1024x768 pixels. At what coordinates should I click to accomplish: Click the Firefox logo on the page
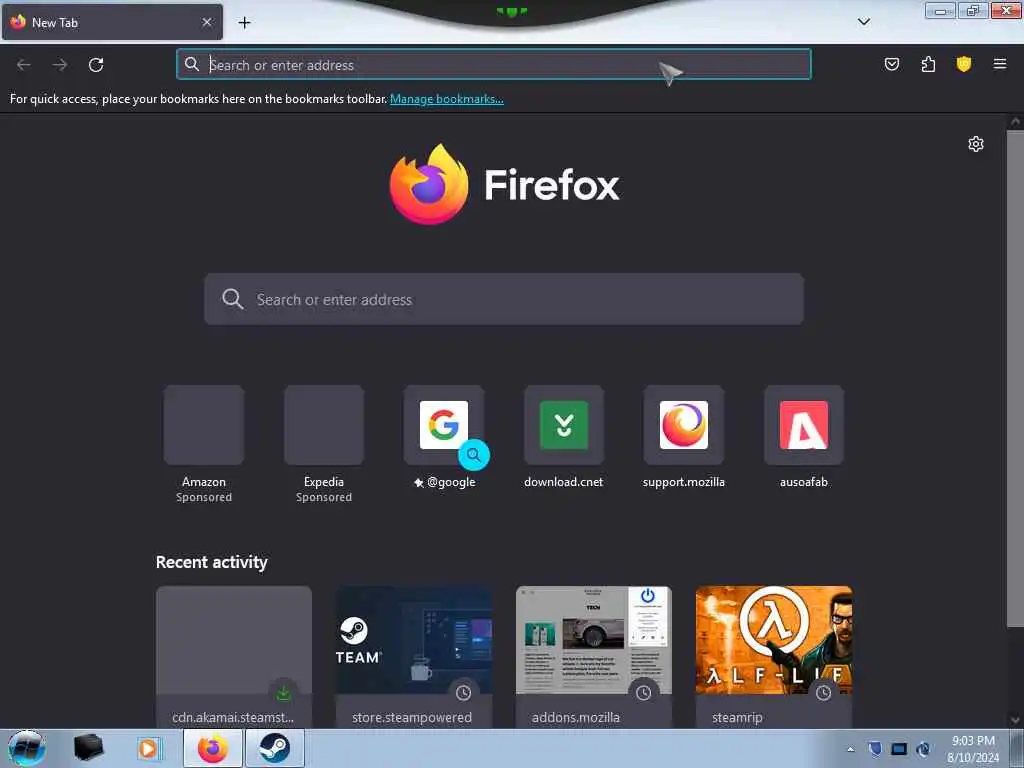[x=504, y=185]
